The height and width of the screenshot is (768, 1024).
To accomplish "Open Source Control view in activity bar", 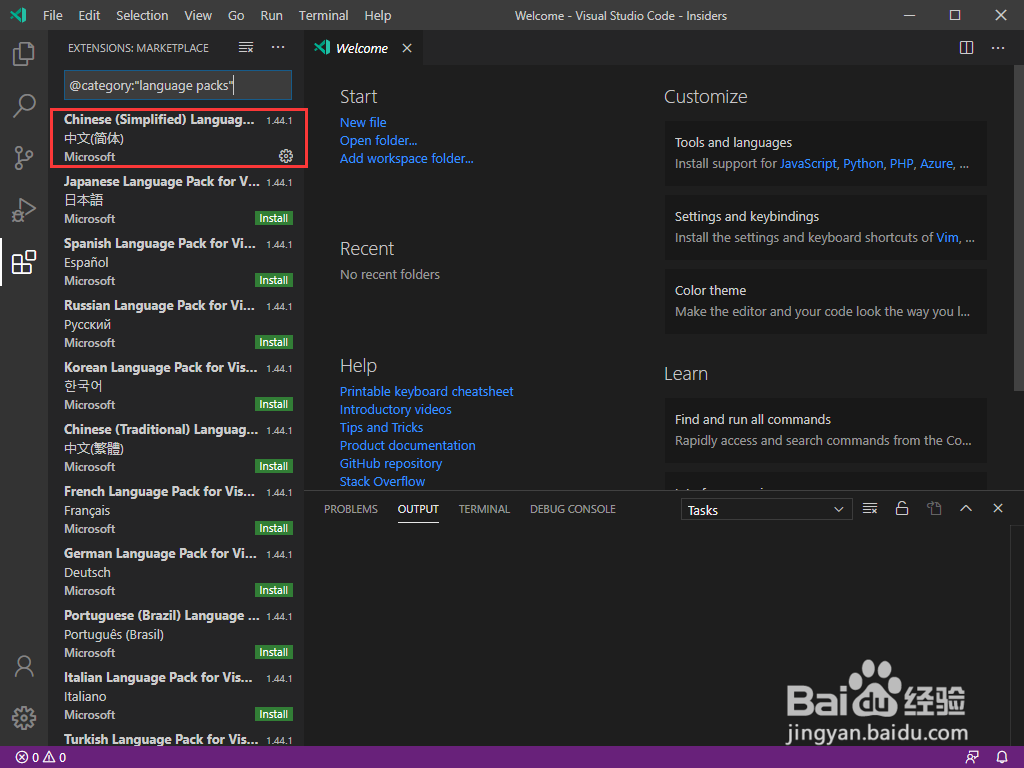I will pos(24,157).
